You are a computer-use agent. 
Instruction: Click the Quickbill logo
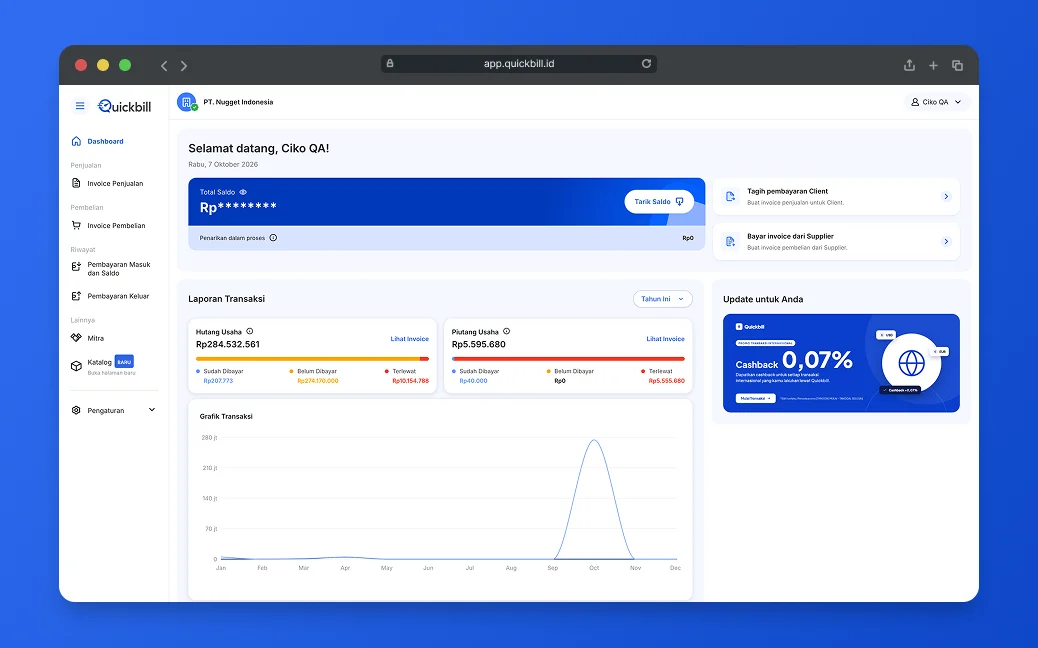pyautogui.click(x=124, y=106)
